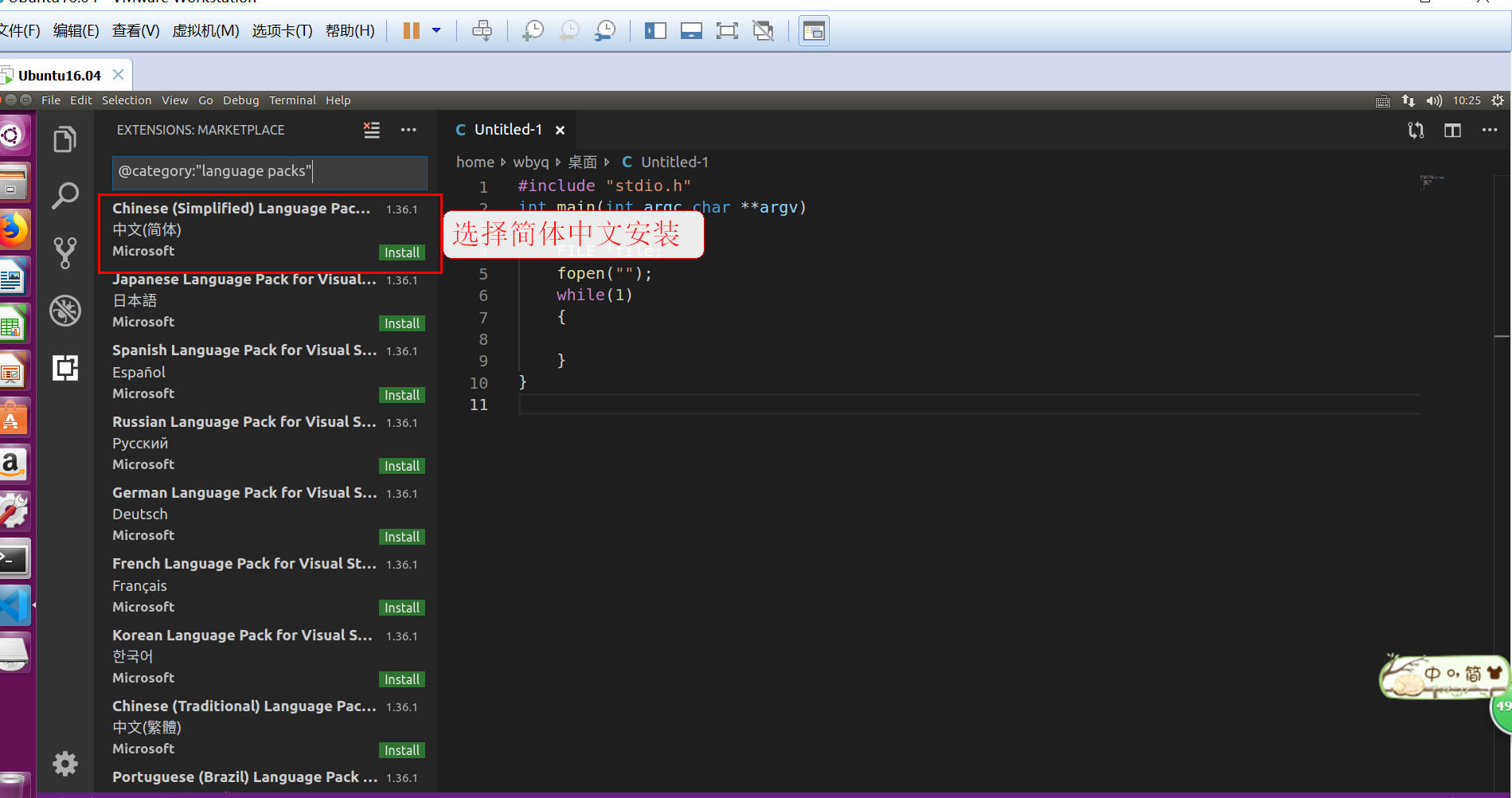Install the Japanese Language Pack
This screenshot has height=798, width=1512.
(x=402, y=323)
